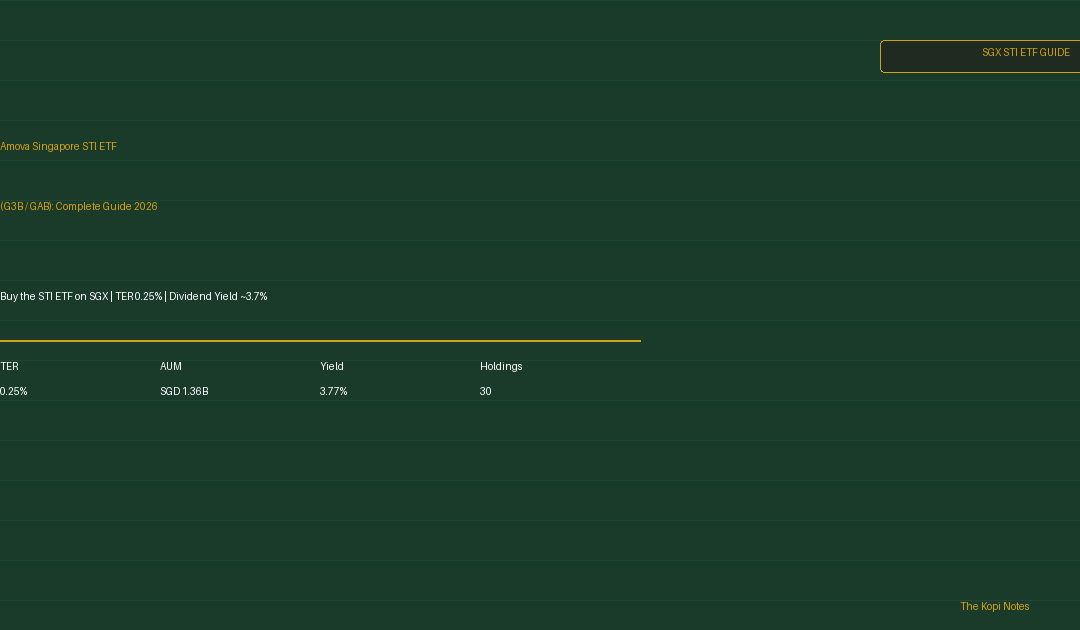Screen dimensions: 1080x630
Task: Open The Kopi Notes footer link
Action: [995, 607]
